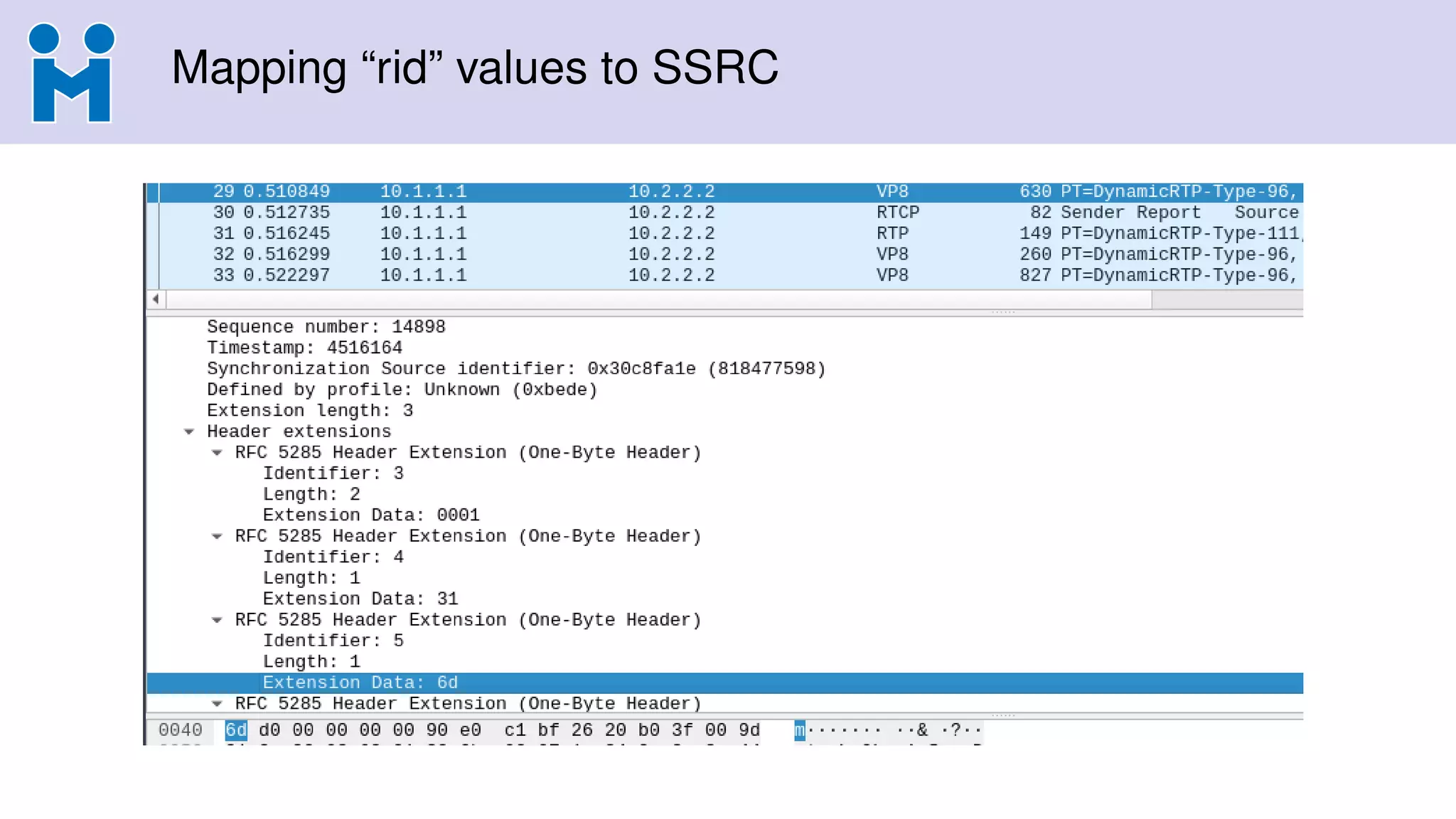
Task: Click the Header extensions label
Action: click(x=299, y=432)
